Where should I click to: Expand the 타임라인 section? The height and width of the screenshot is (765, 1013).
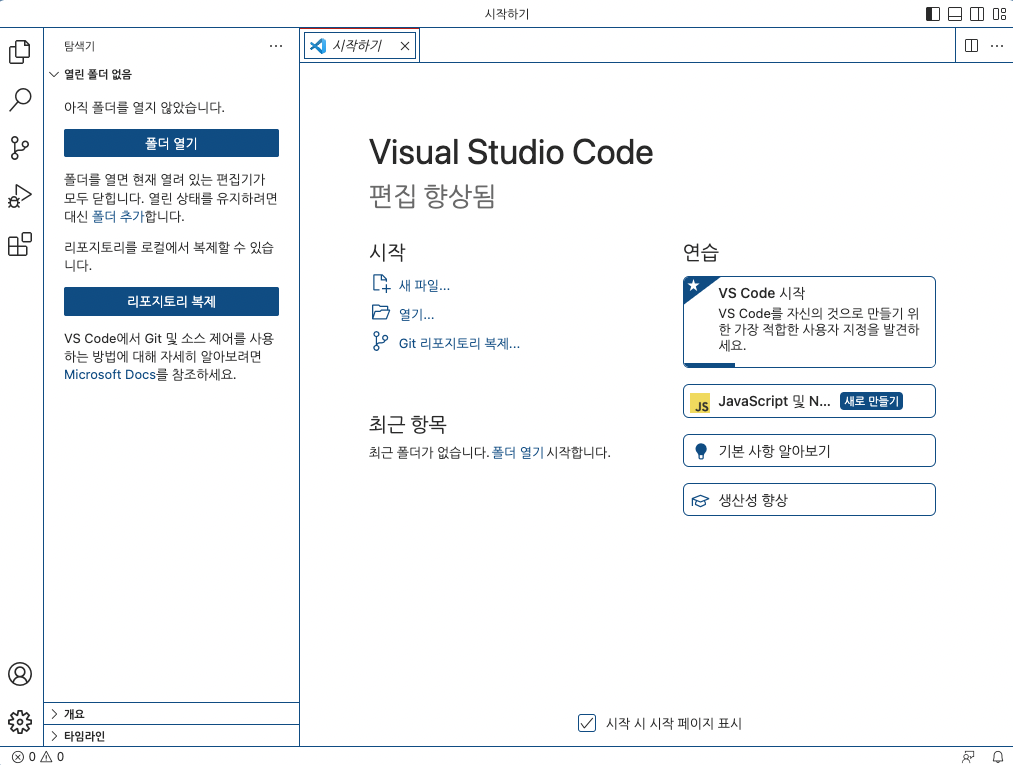(171, 736)
